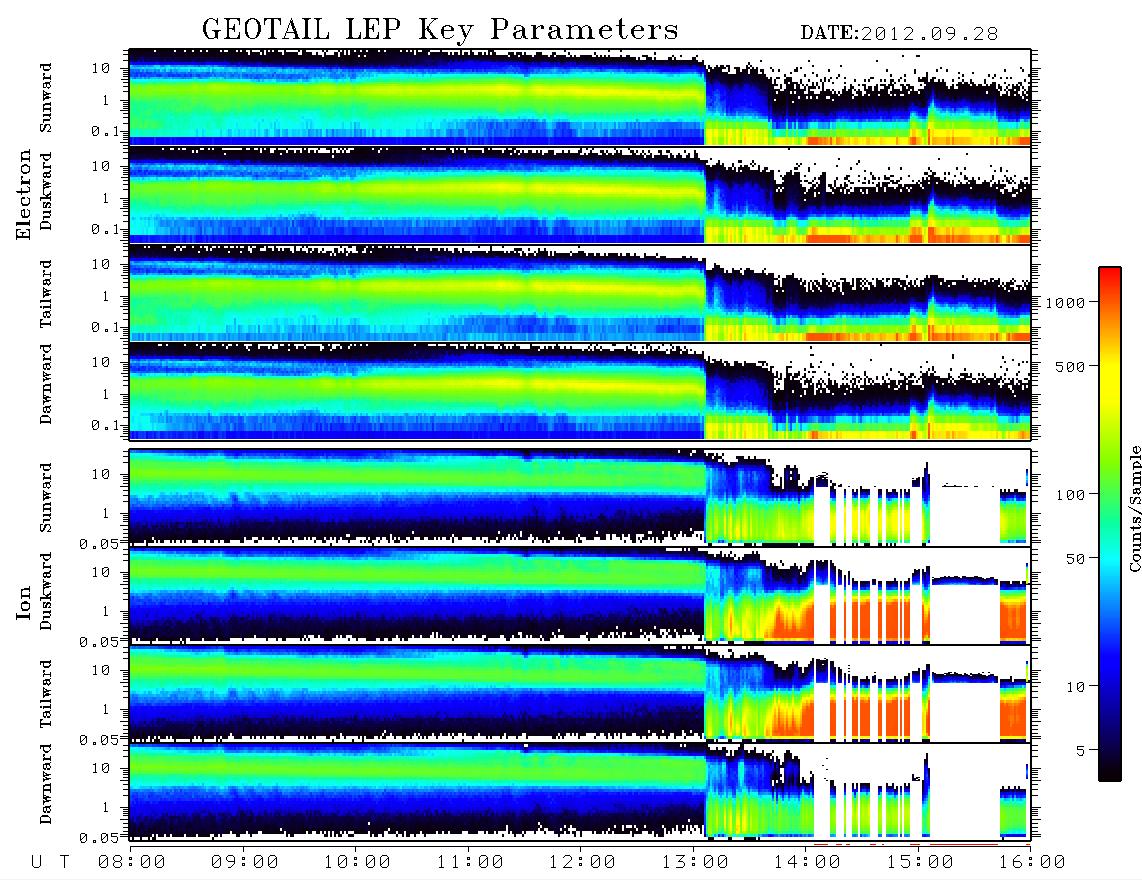Click the "15:00" time tick label
This screenshot has height=880, width=1142.
[920, 862]
